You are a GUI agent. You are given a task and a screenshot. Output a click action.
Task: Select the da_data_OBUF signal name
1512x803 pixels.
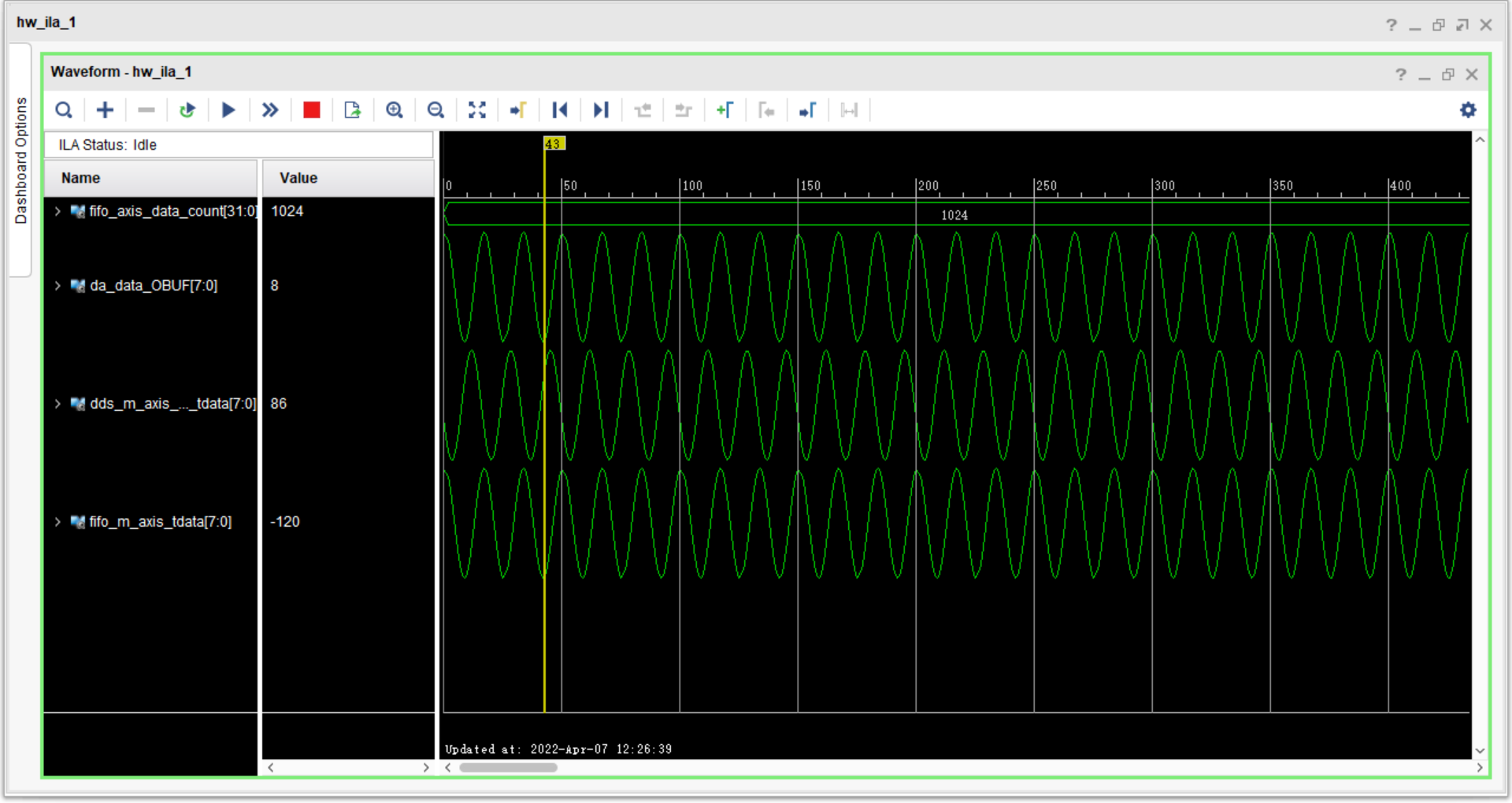[x=154, y=286]
